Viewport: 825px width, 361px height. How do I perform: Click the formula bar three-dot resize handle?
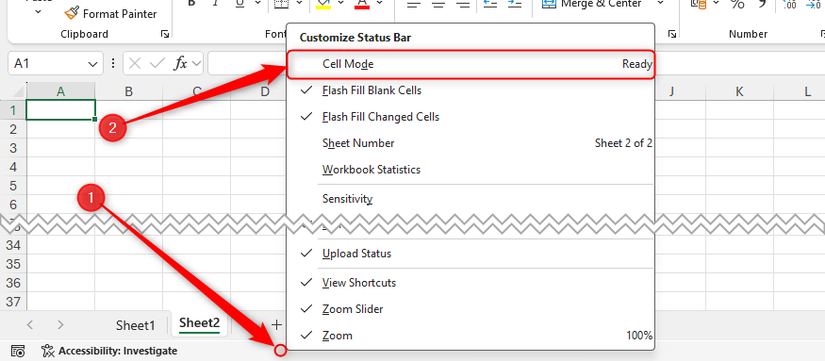(112, 64)
